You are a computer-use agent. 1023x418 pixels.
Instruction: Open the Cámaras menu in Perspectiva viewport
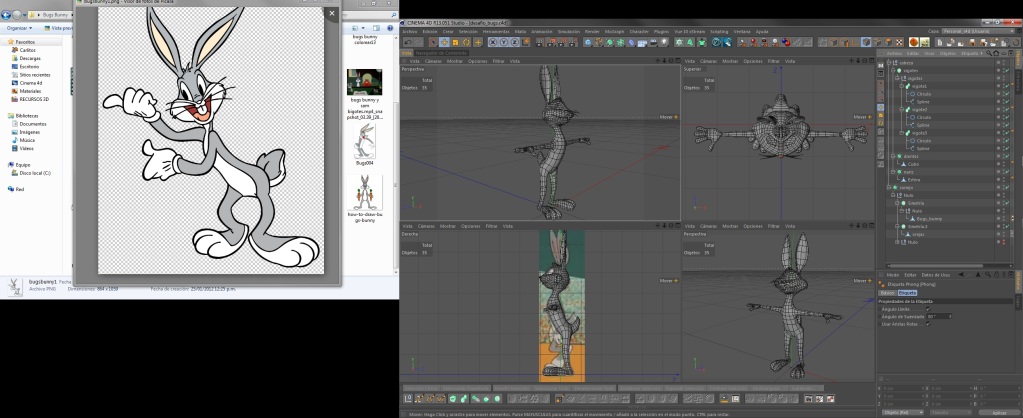coord(434,61)
